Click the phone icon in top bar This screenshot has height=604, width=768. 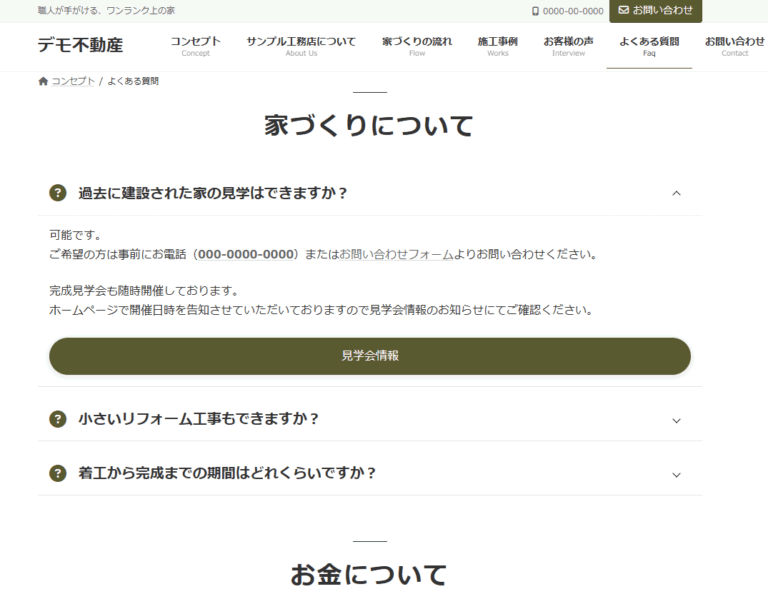click(535, 11)
